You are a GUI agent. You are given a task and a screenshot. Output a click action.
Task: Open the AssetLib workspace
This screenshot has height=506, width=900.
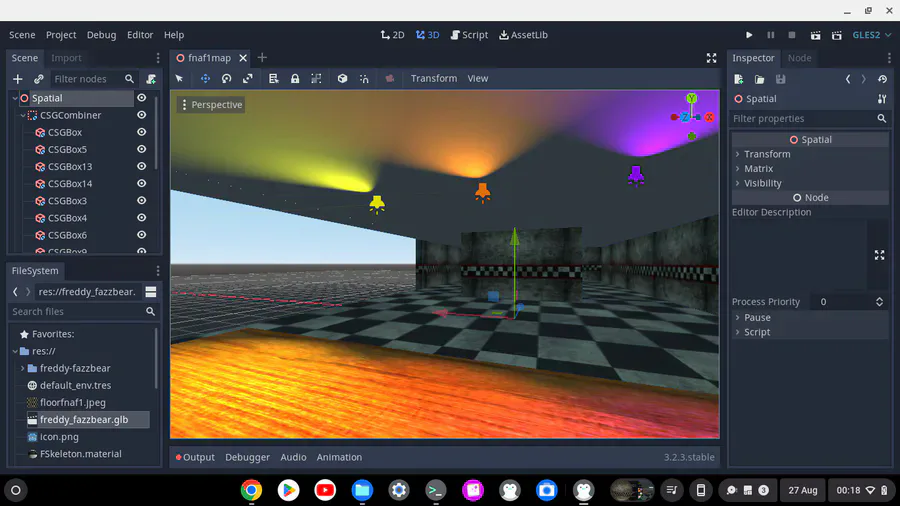[x=523, y=35]
